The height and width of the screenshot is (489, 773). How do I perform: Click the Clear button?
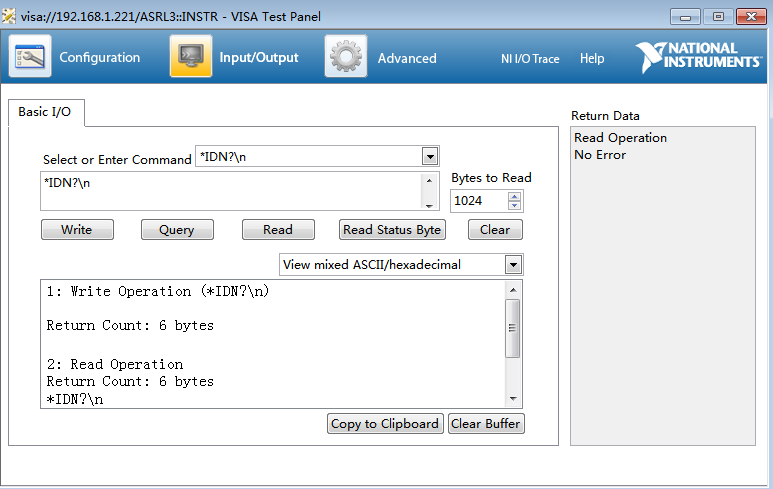coord(495,230)
